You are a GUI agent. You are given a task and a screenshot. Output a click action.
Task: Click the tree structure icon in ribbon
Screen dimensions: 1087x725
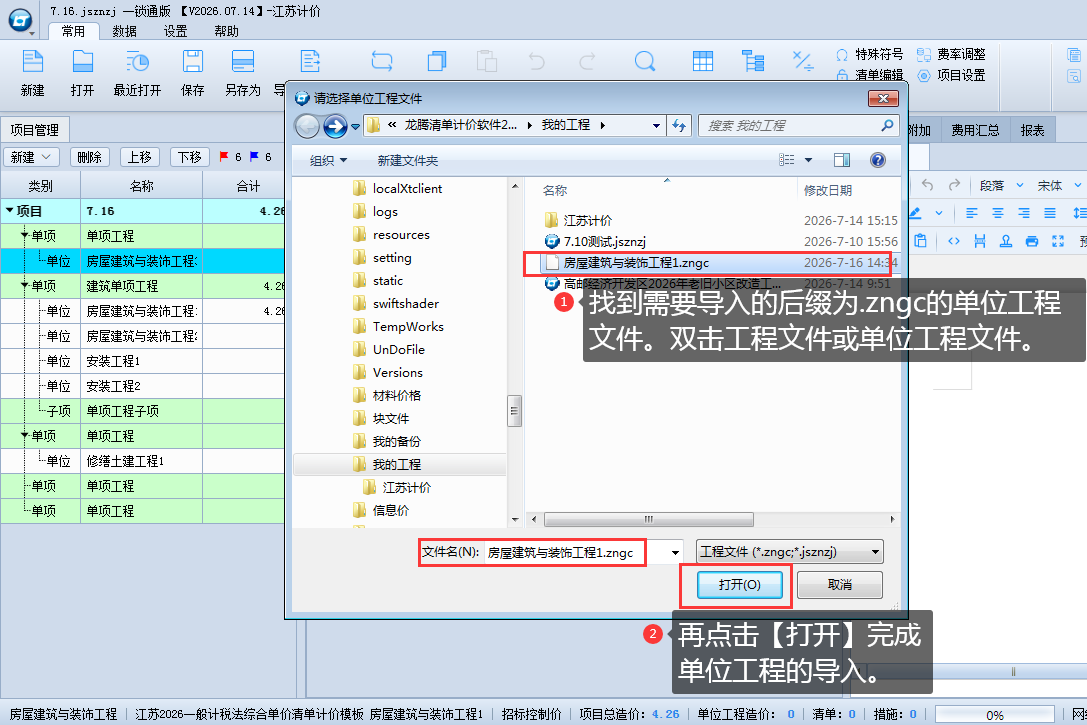[x=753, y=61]
